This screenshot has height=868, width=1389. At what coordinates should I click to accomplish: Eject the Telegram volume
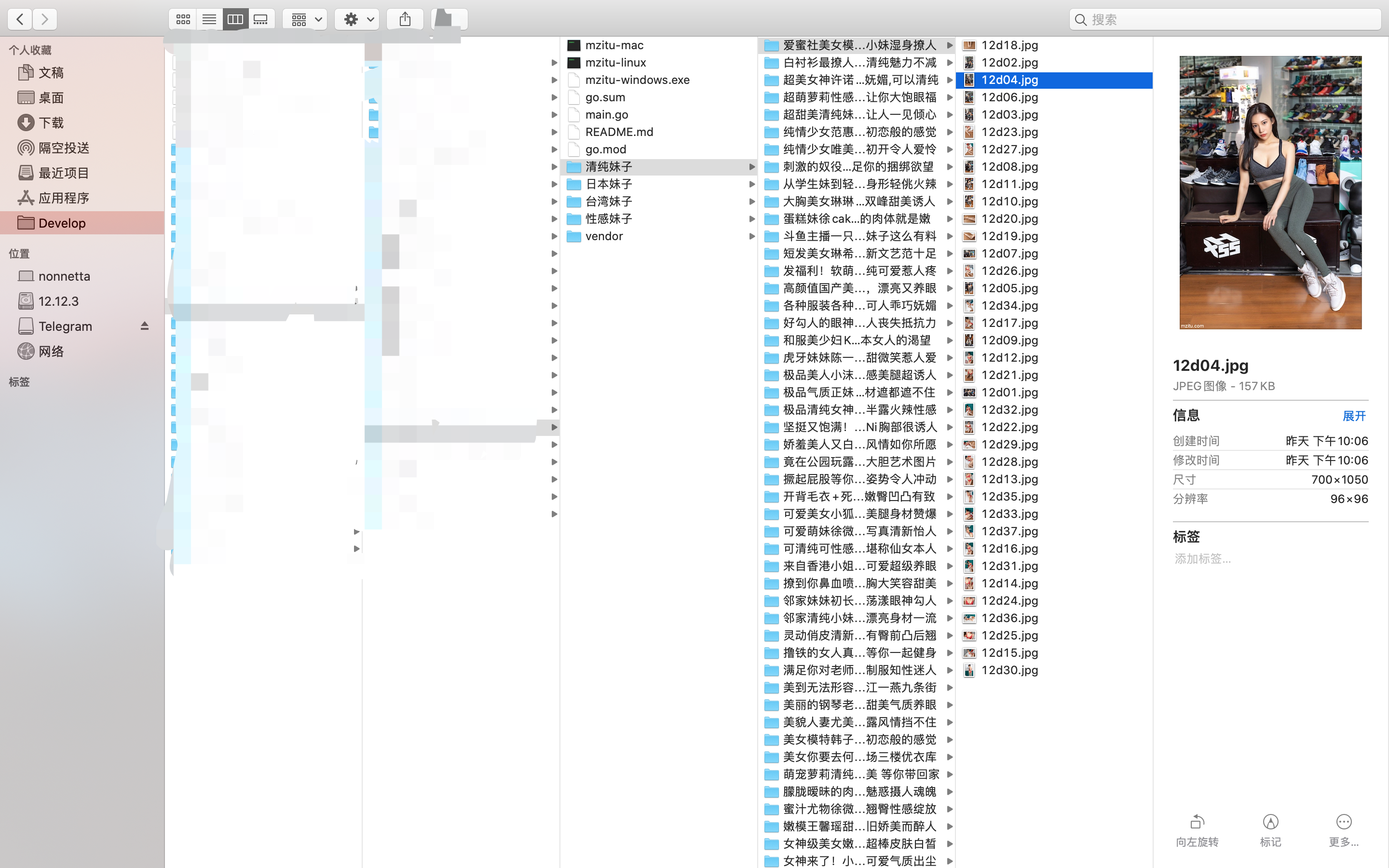(145, 326)
